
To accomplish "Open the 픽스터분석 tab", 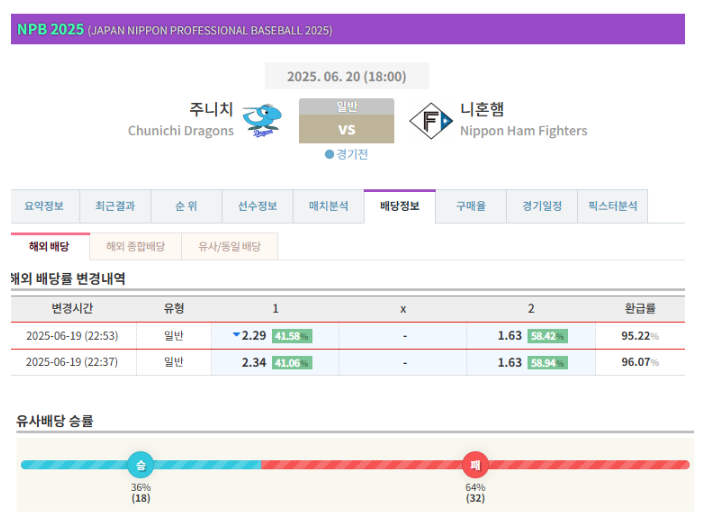I will [613, 206].
